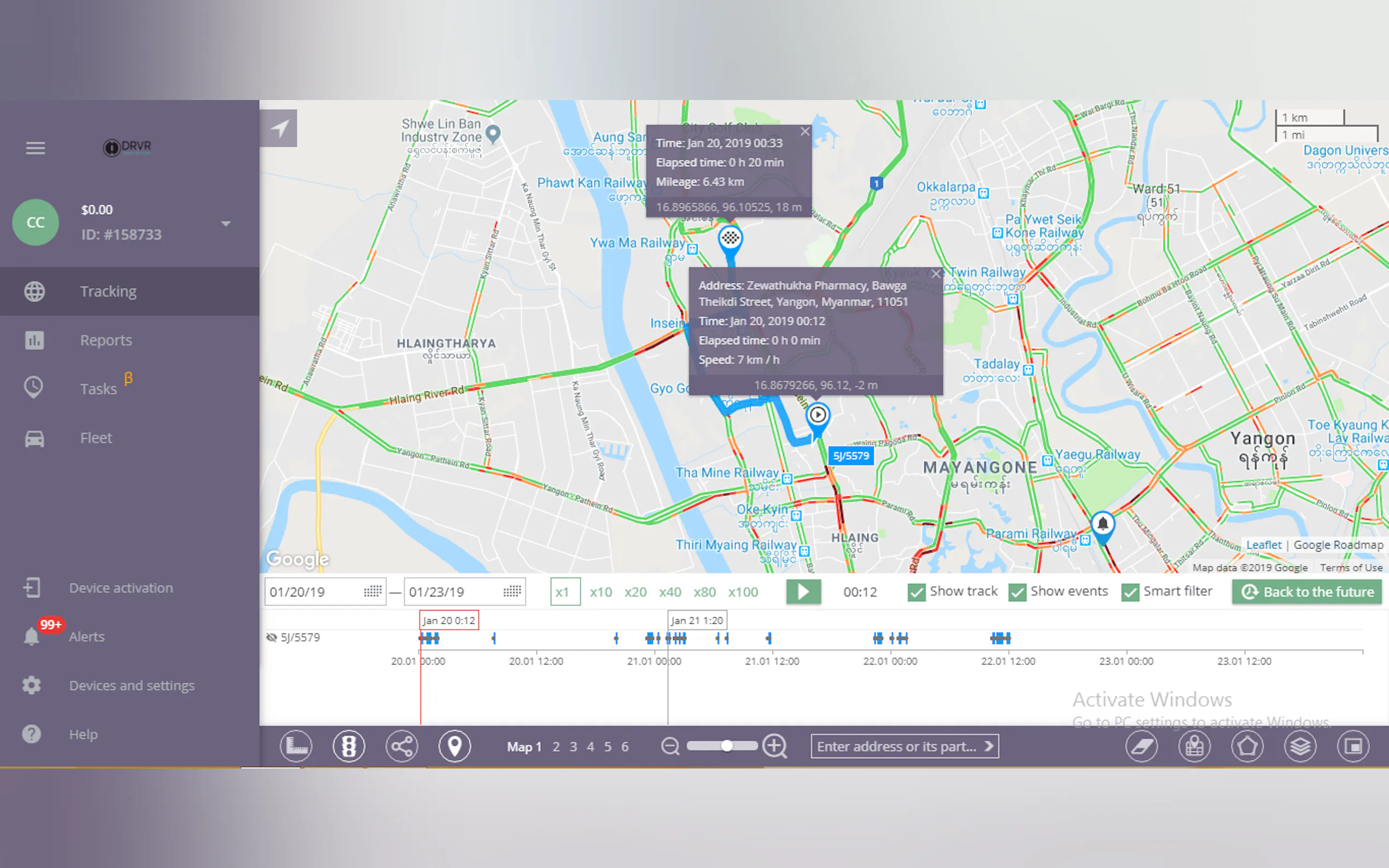Open the map layers stack icon
Screen dimensions: 1389x868
[1299, 746]
